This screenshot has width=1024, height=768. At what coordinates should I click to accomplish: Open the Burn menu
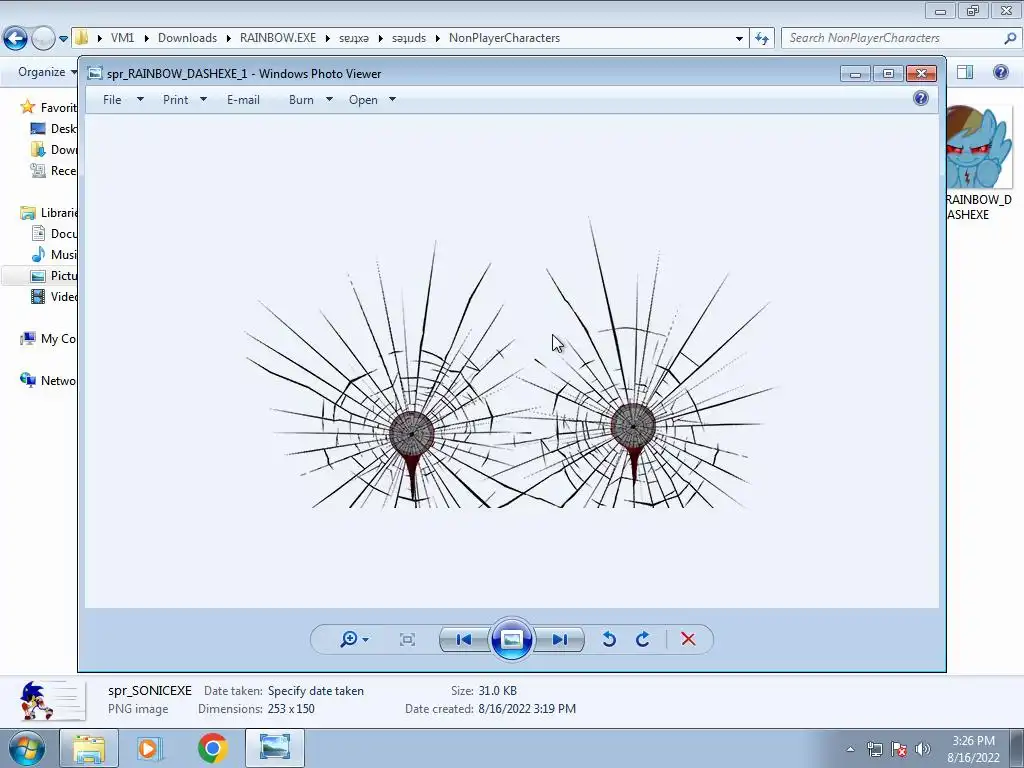pyautogui.click(x=301, y=100)
